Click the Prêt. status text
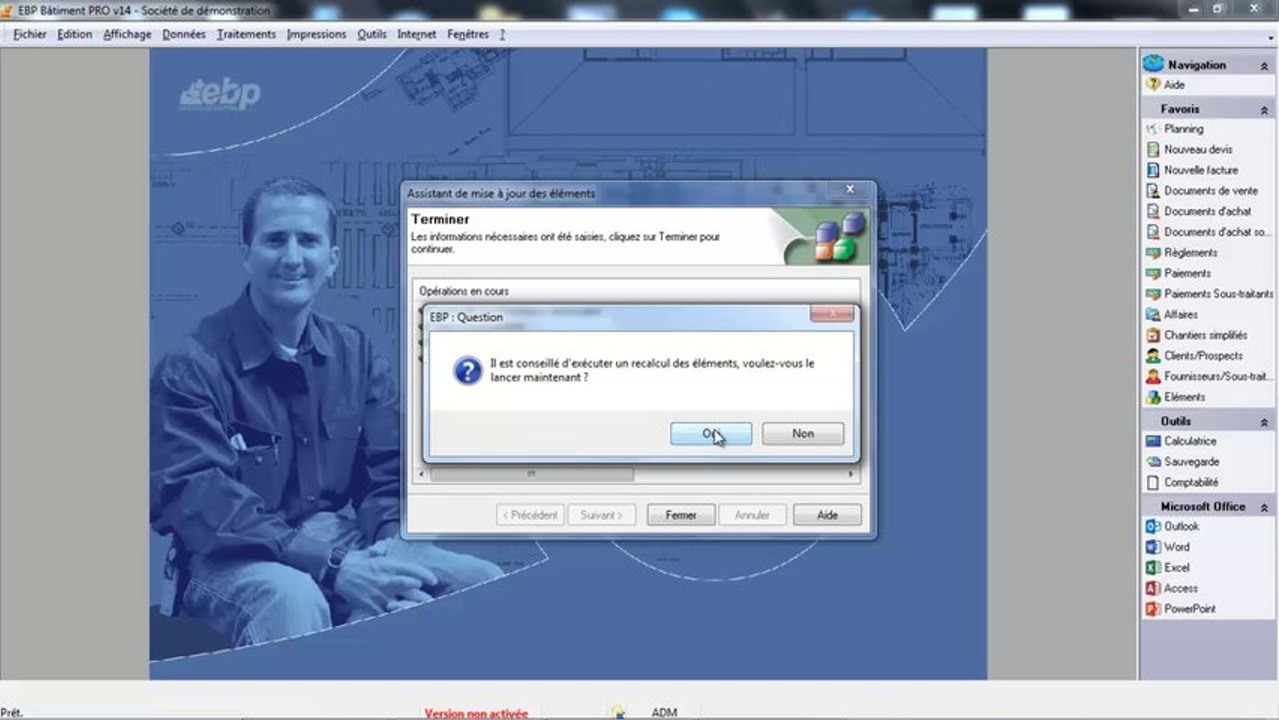 pos(12,713)
